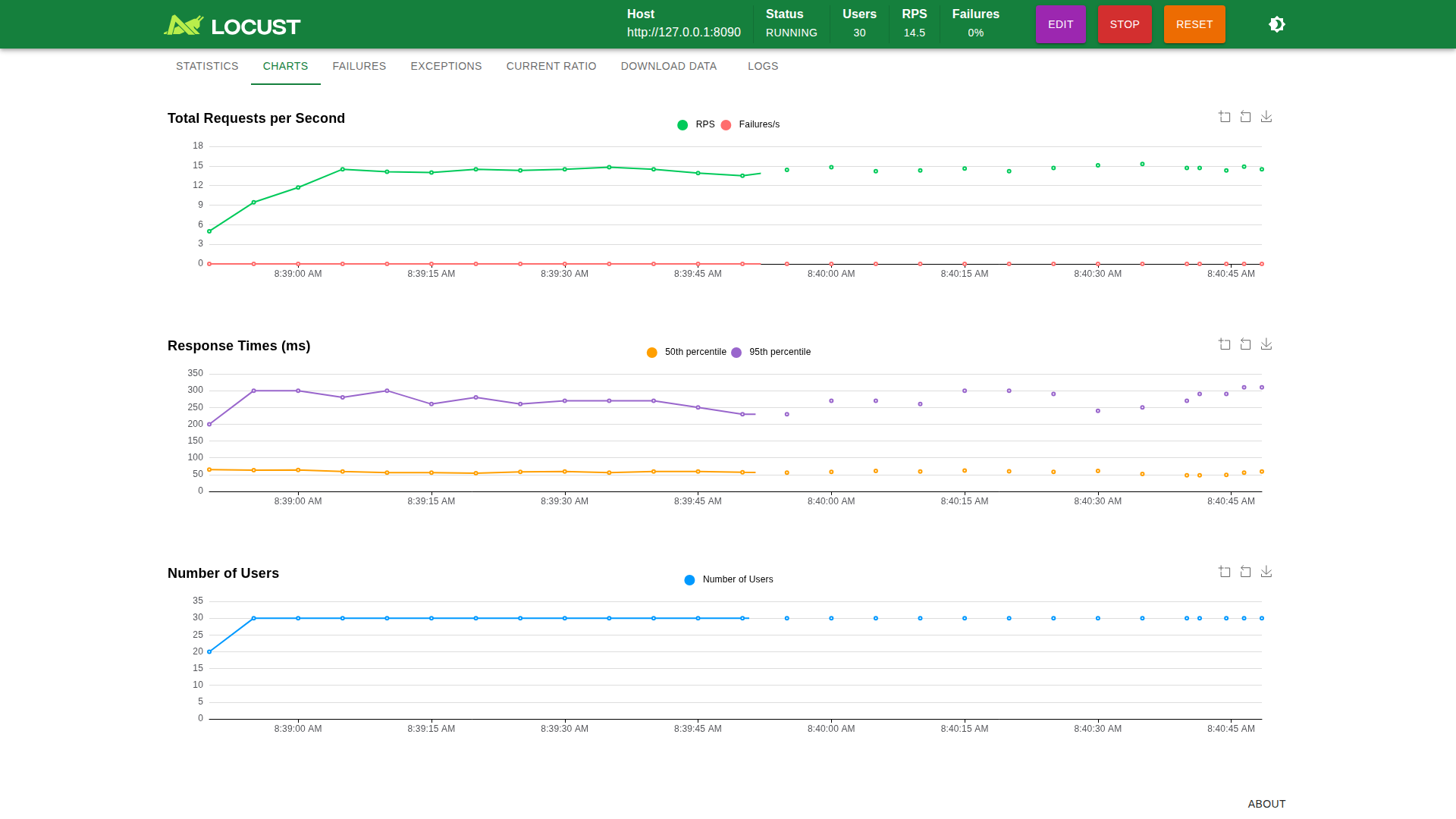Screen dimensions: 1456x819
Task: Download Total Requests per Second chart image
Action: pos(1266,117)
